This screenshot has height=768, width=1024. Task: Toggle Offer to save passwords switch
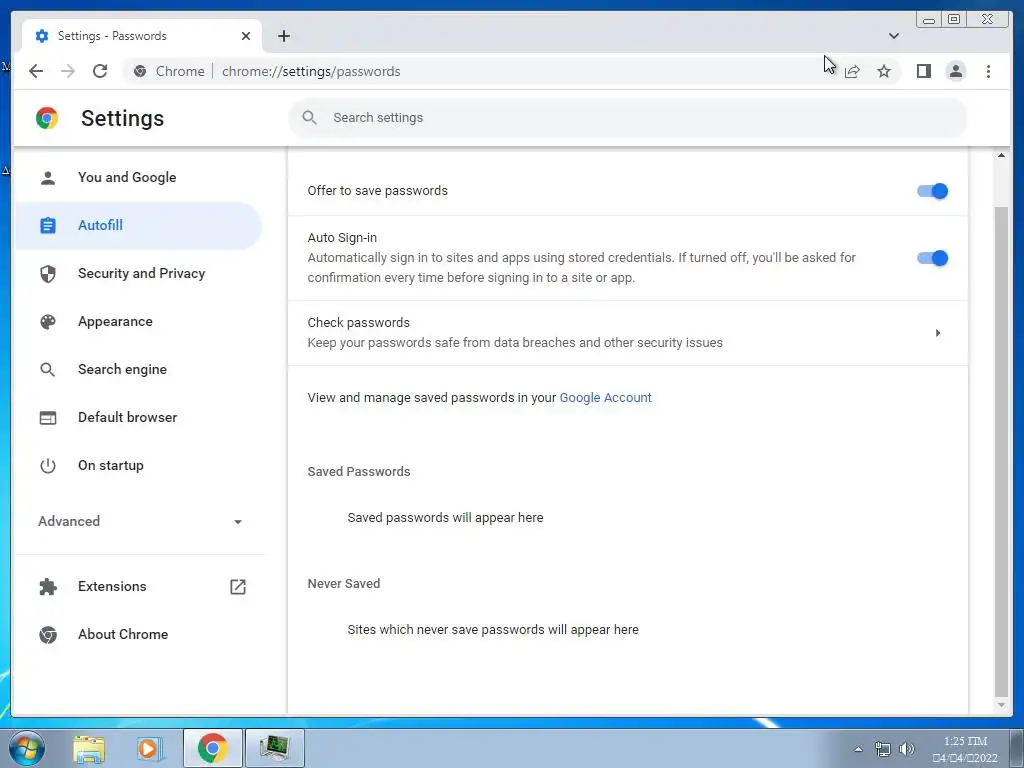[x=932, y=191]
